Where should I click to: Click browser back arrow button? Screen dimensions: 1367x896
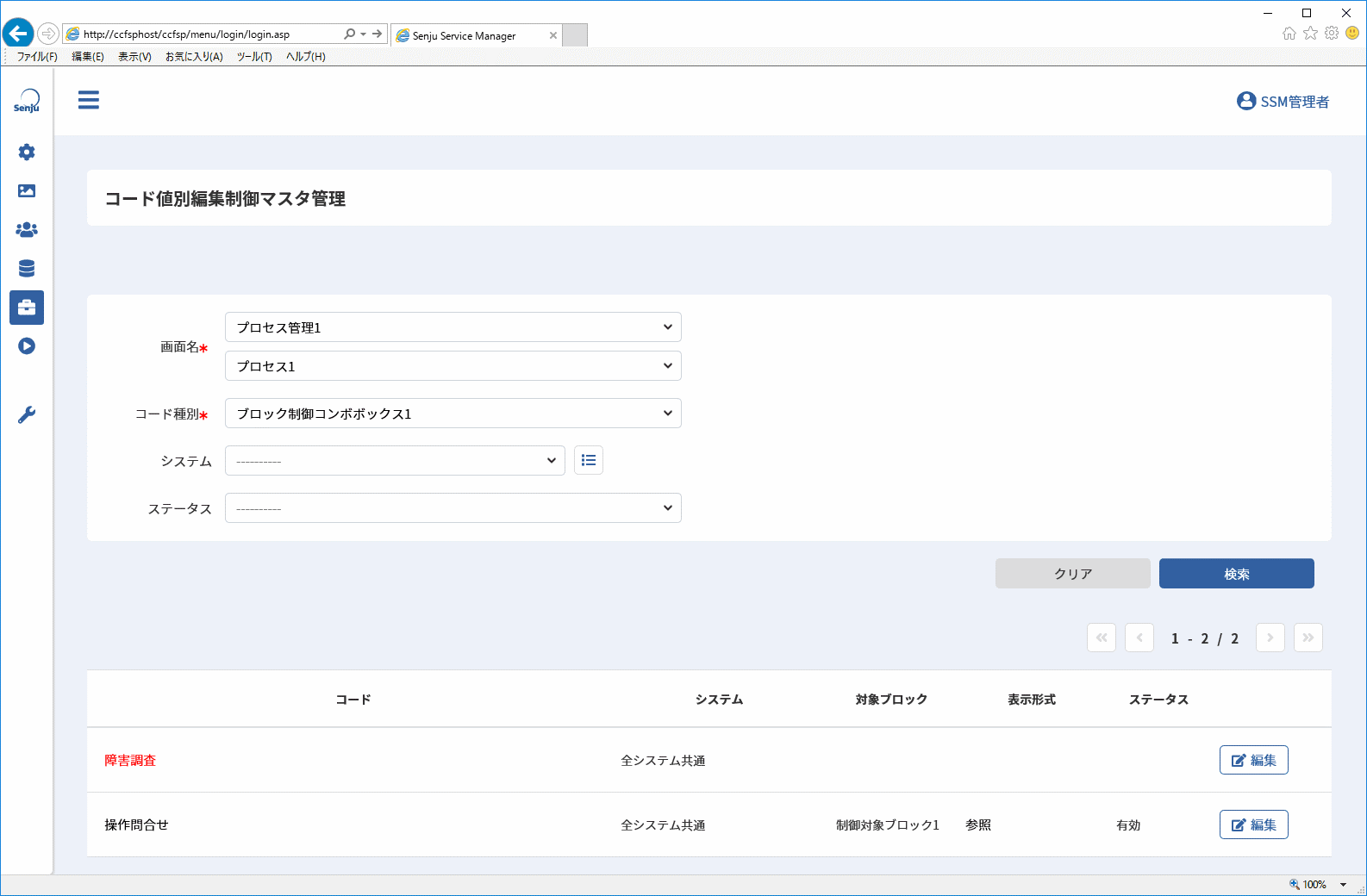18,34
